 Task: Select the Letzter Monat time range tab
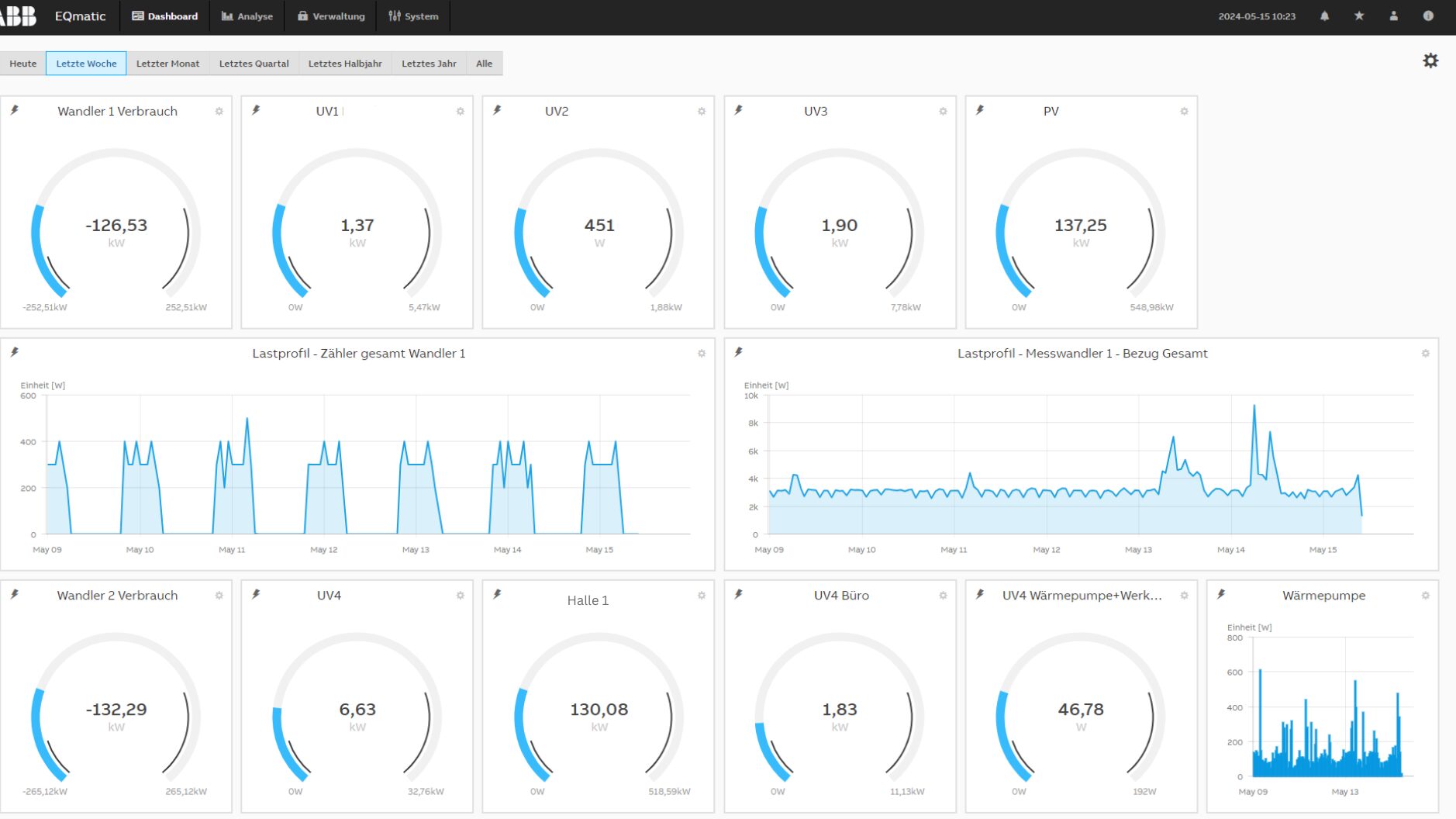[x=167, y=64]
